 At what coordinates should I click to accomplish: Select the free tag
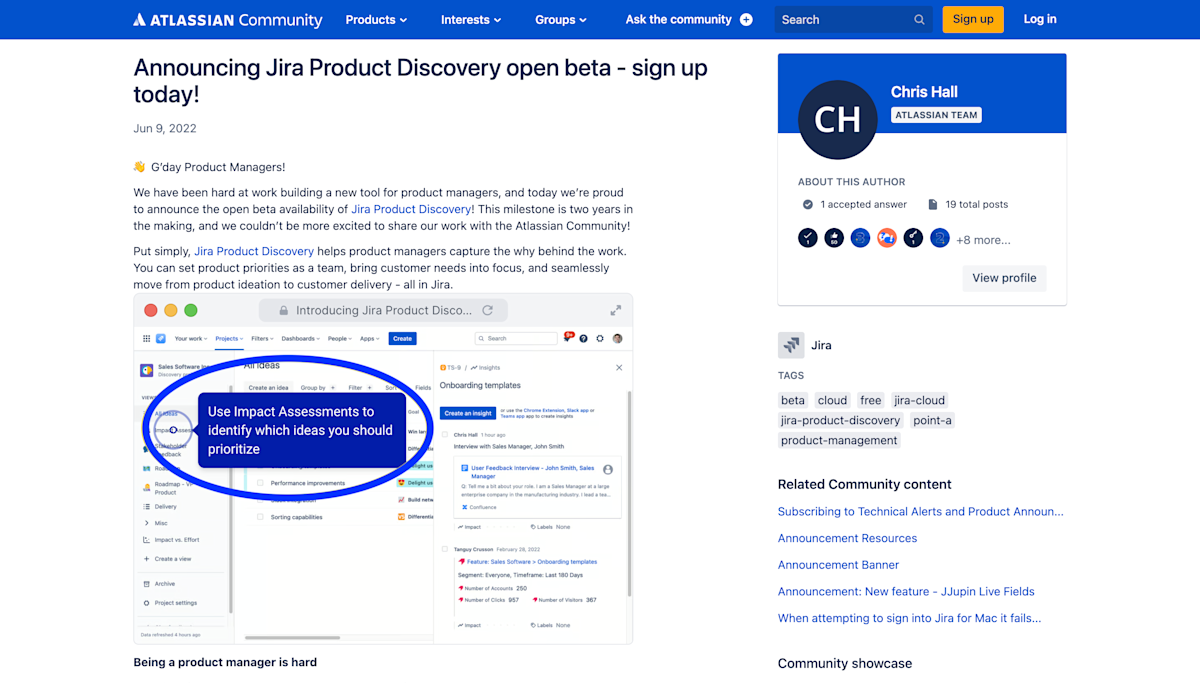[871, 400]
